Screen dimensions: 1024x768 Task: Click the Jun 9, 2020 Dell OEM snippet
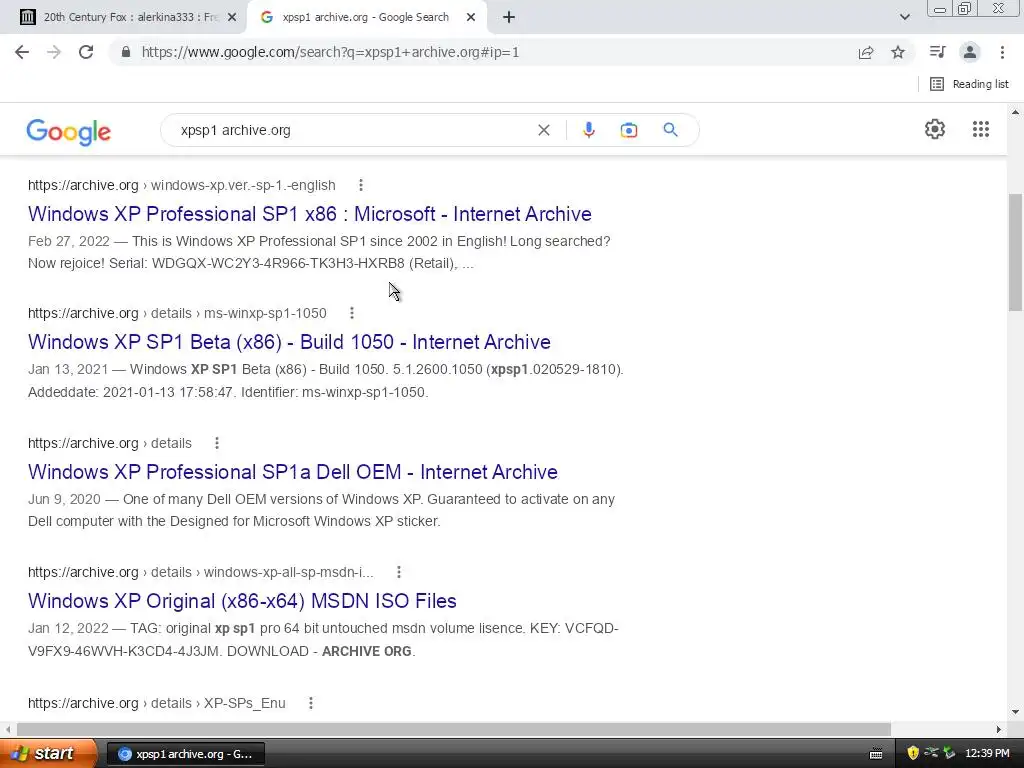322,510
